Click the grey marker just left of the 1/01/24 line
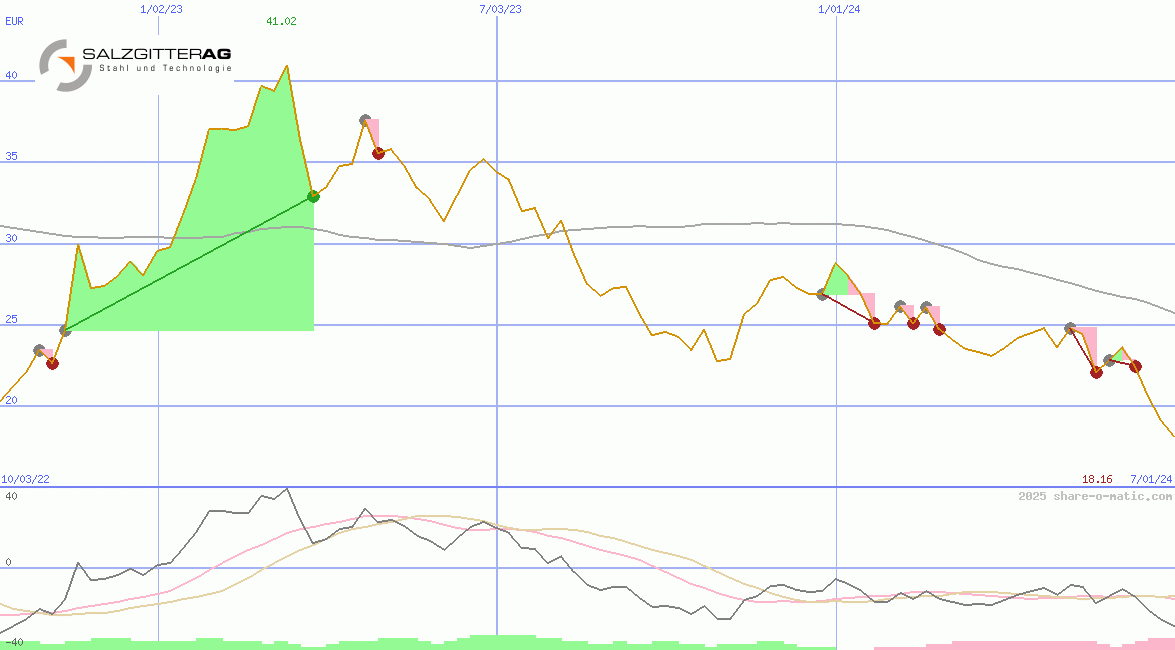This screenshot has width=1175, height=650. (822, 294)
